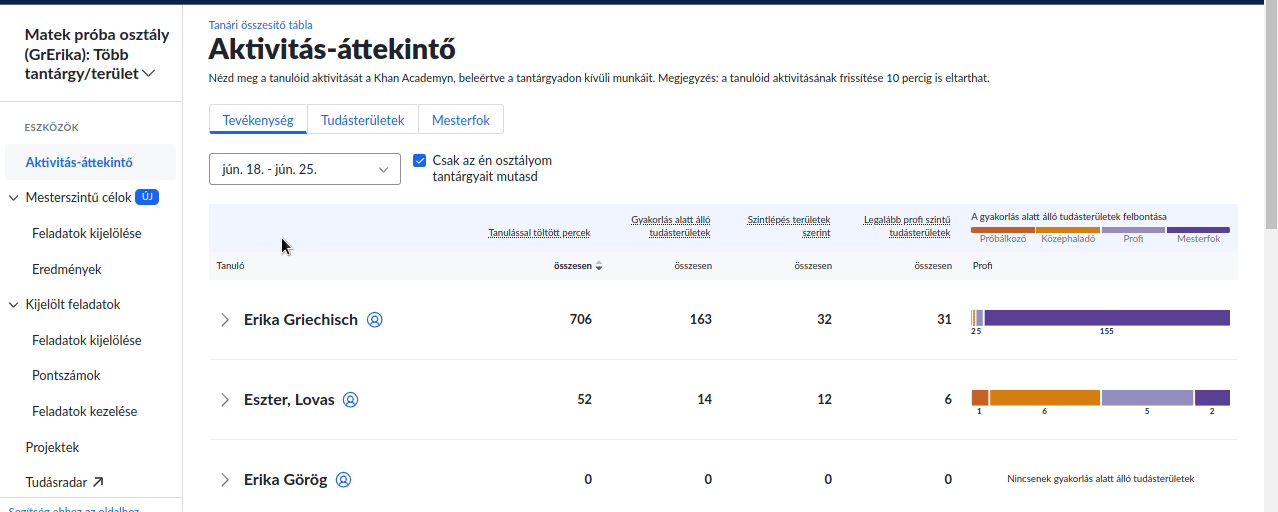
Task: Click Eszter, Lovas student name
Action: (289, 400)
